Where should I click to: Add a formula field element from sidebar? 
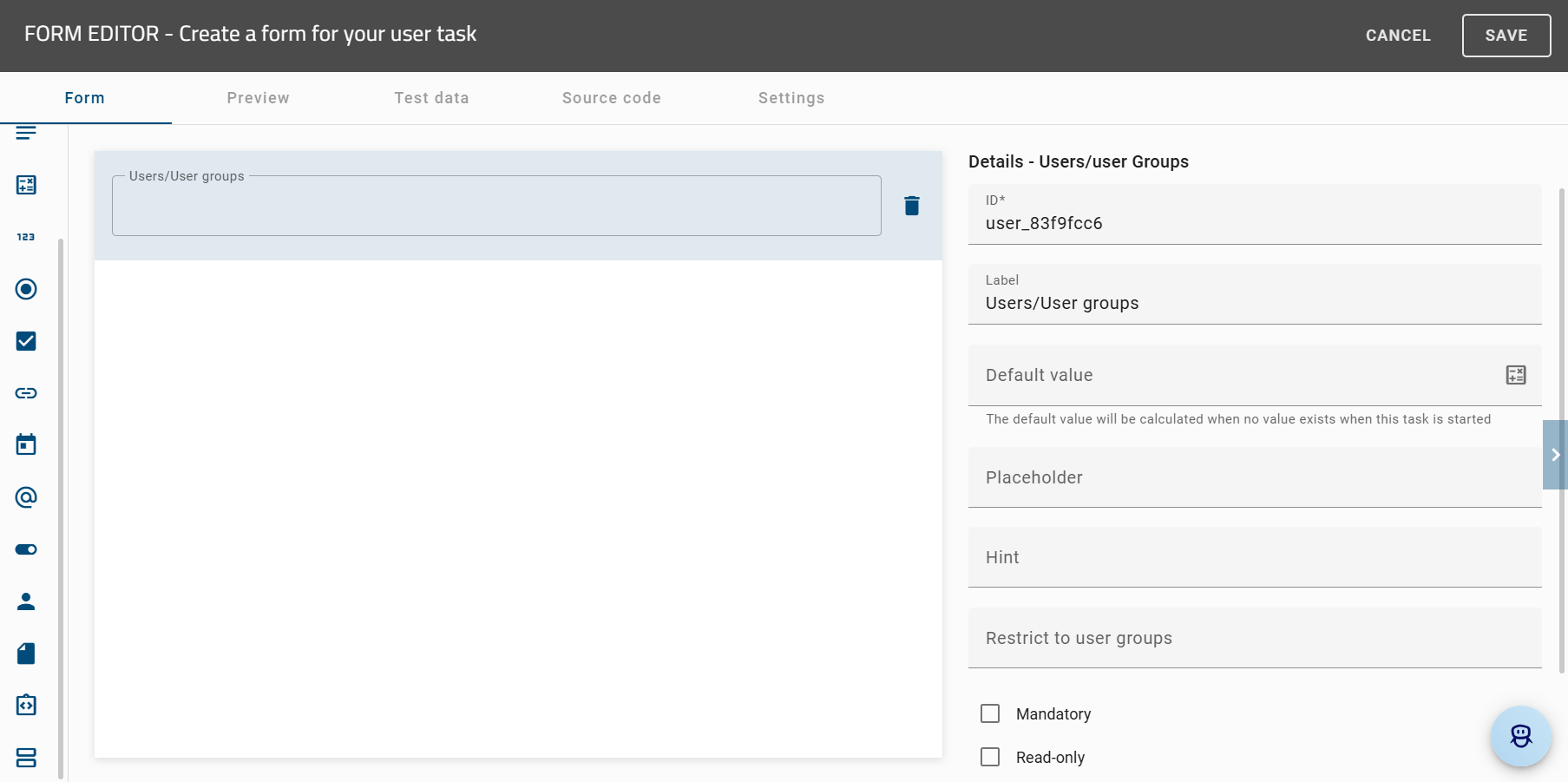[26, 185]
